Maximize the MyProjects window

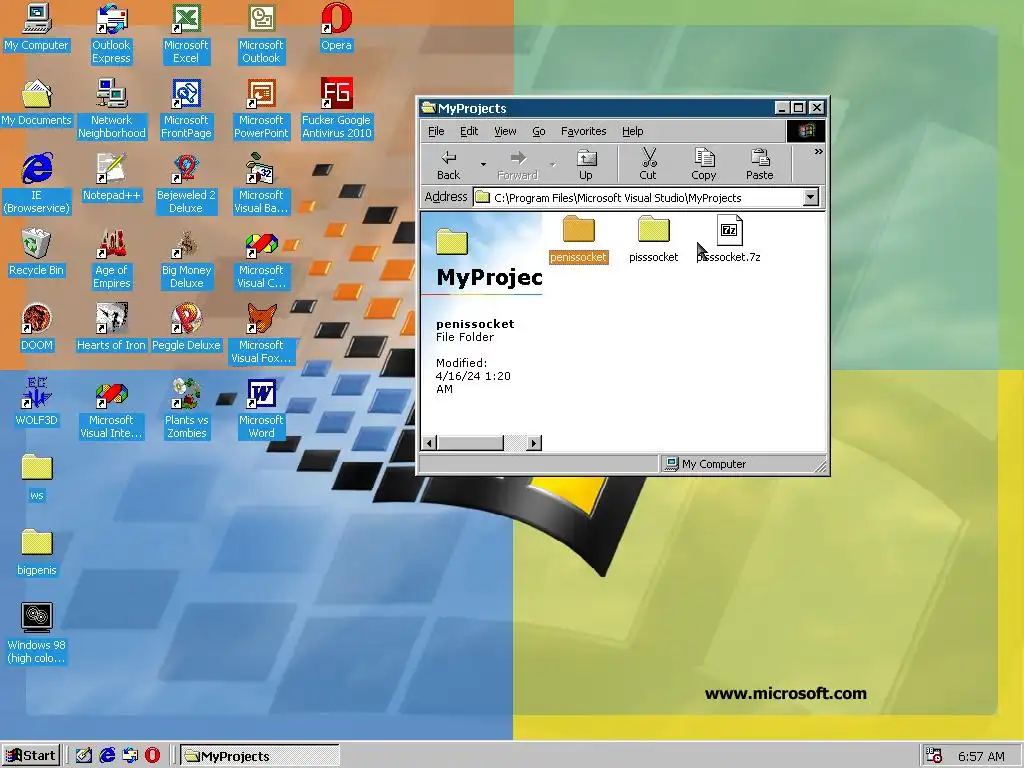(799, 108)
